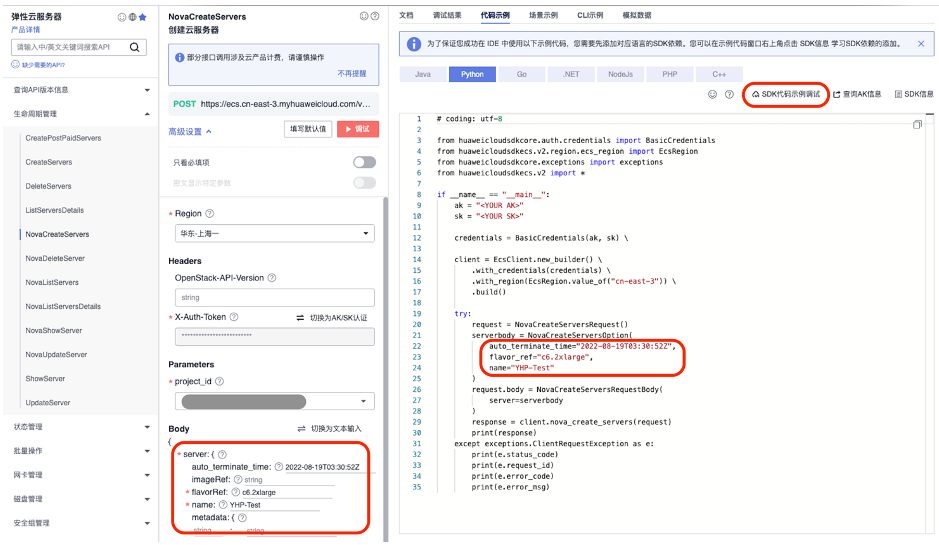Open NovaListServersDetails in the API list
This screenshot has height=545, width=939.
pyautogui.click(x=63, y=307)
